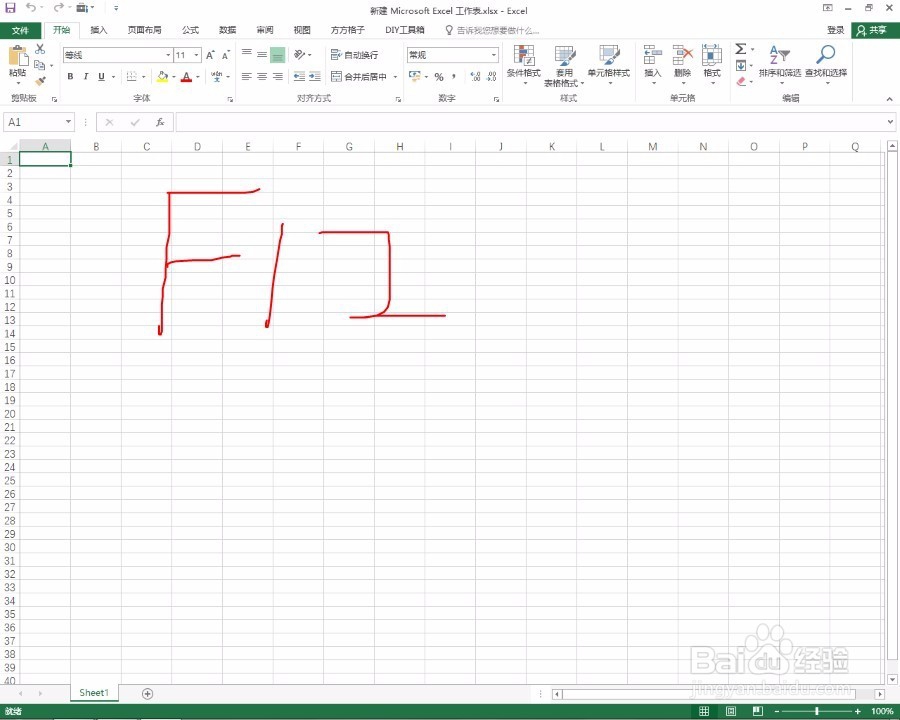The image size is (900, 720).
Task: Click the Save icon in quick access toolbar
Action: point(10,8)
